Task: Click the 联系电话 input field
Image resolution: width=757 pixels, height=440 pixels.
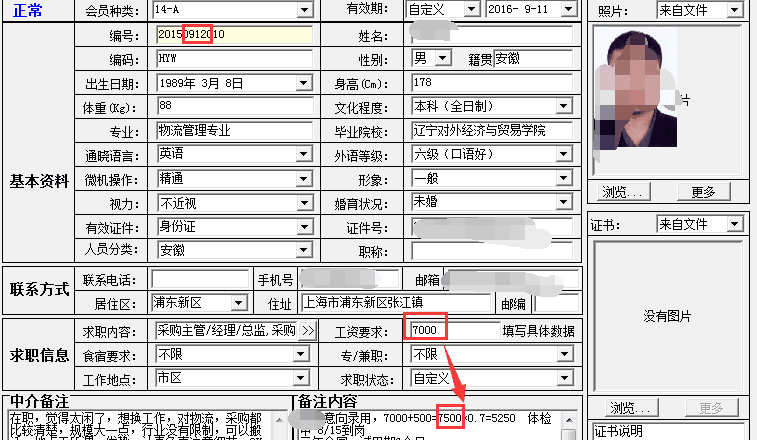Action: 200,280
